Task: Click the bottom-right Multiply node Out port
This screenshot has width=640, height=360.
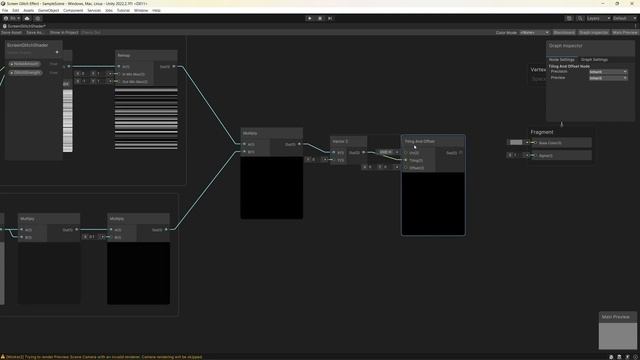Action: pyautogui.click(x=166, y=230)
